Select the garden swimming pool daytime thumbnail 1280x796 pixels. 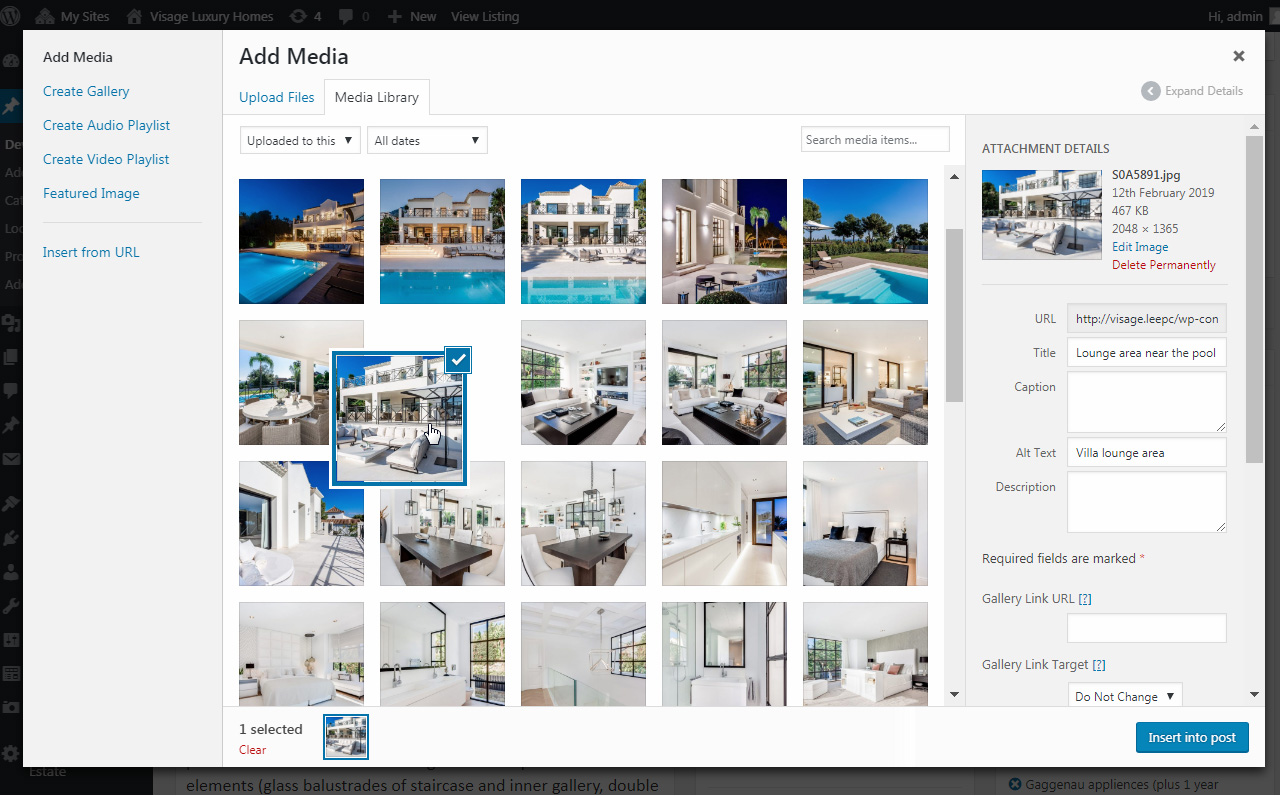(865, 241)
